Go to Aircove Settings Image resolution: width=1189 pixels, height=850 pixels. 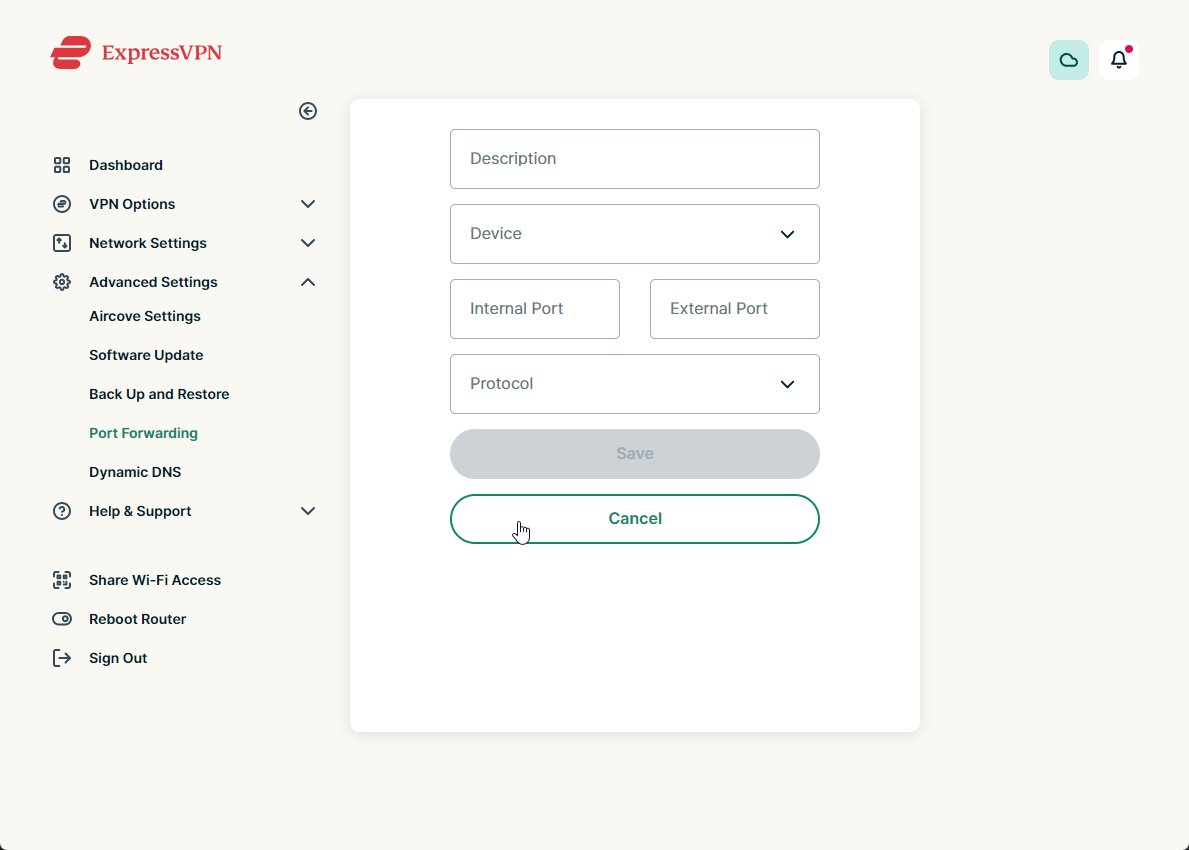tap(145, 316)
